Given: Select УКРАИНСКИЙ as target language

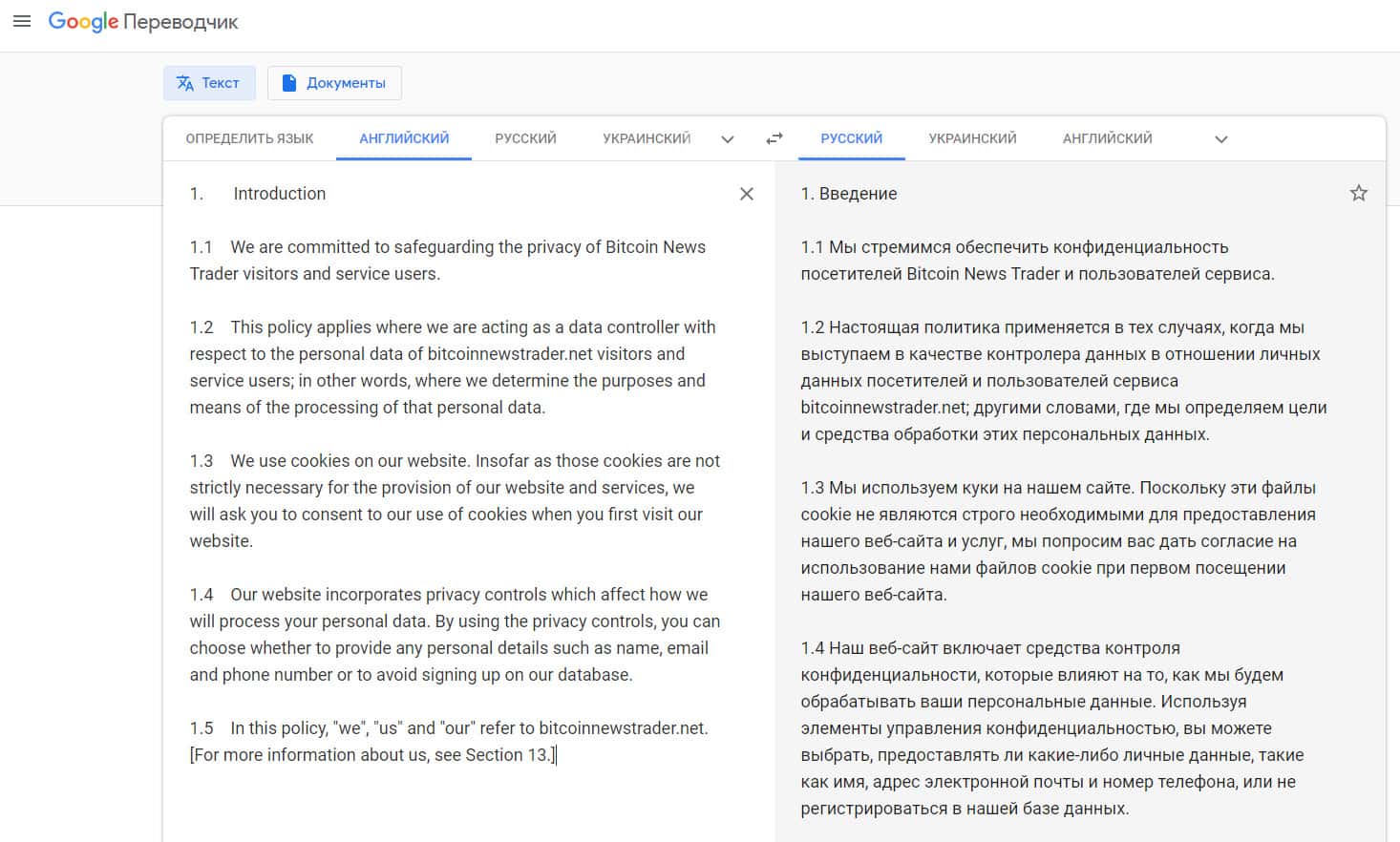Looking at the screenshot, I should click(x=972, y=138).
